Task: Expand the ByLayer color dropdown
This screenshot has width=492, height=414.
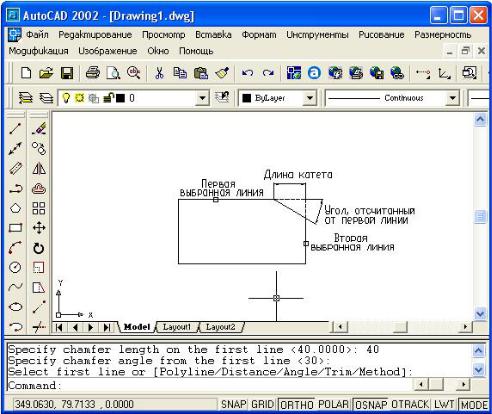Action: coord(310,98)
